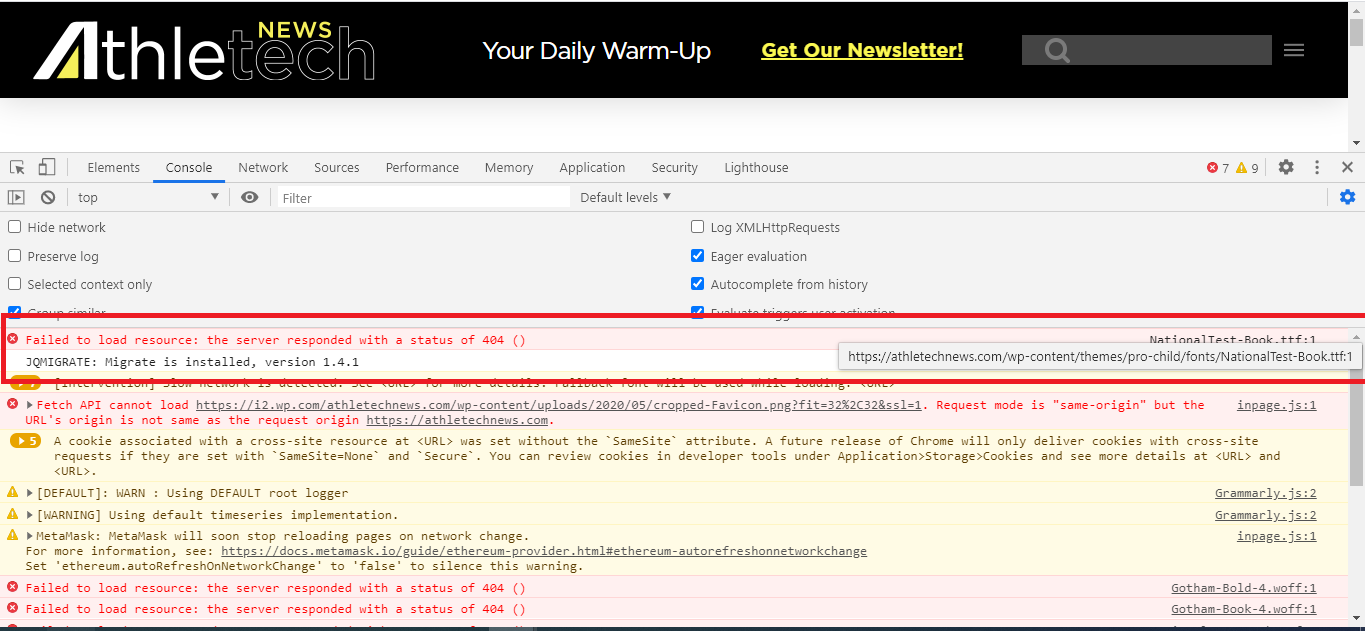
Task: Open the website hamburger menu
Action: 1294,50
